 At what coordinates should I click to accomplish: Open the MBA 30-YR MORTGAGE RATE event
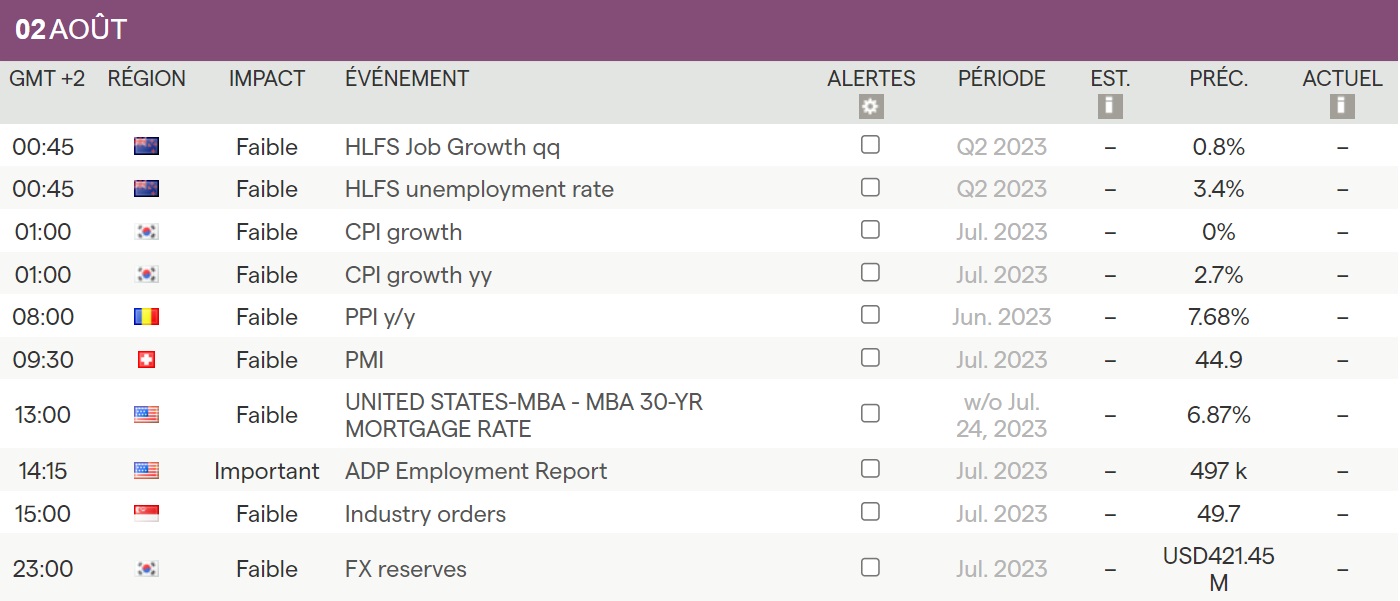coord(523,415)
